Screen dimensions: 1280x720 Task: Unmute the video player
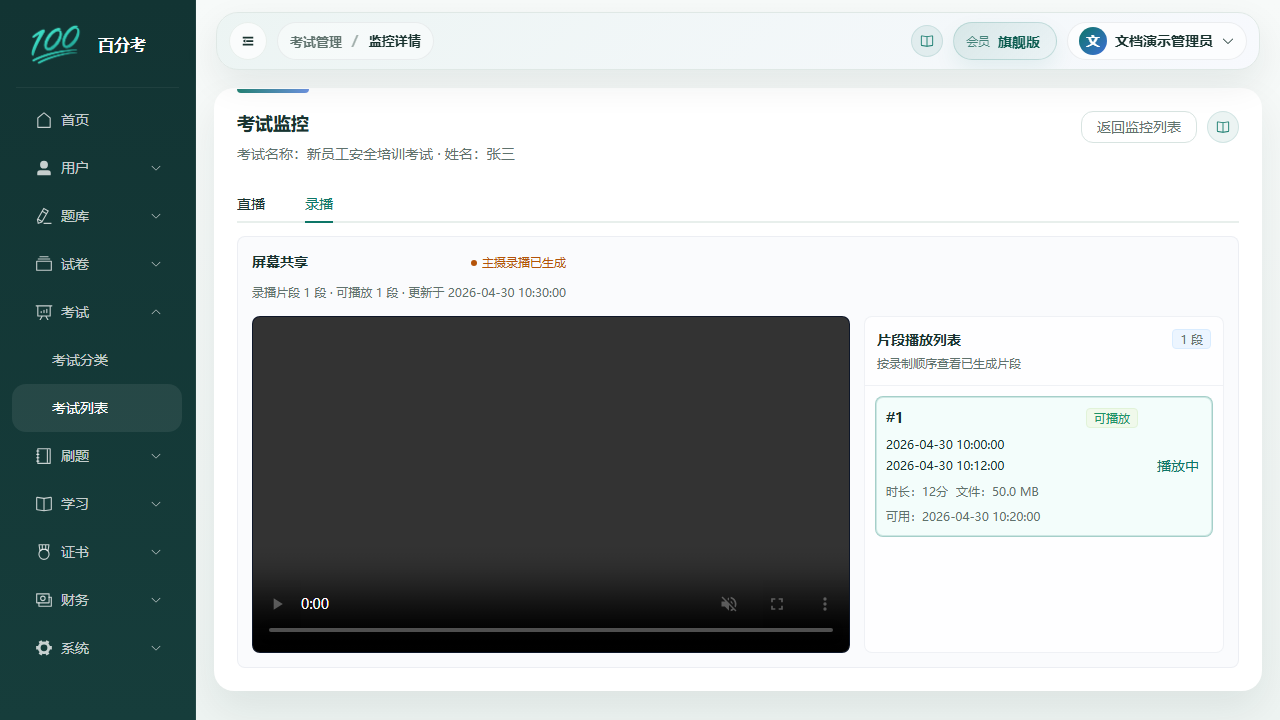[729, 604]
